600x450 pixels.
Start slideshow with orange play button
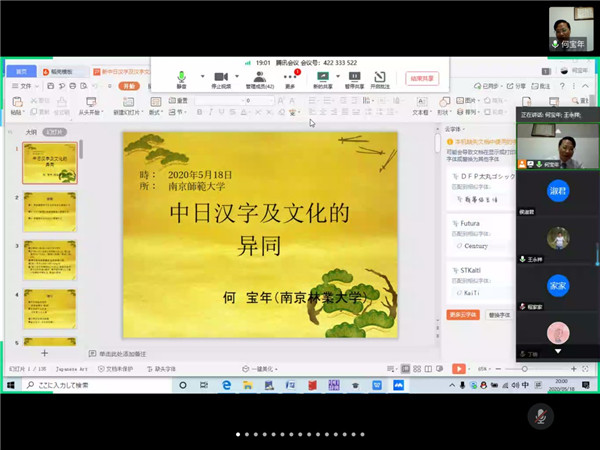pos(459,368)
